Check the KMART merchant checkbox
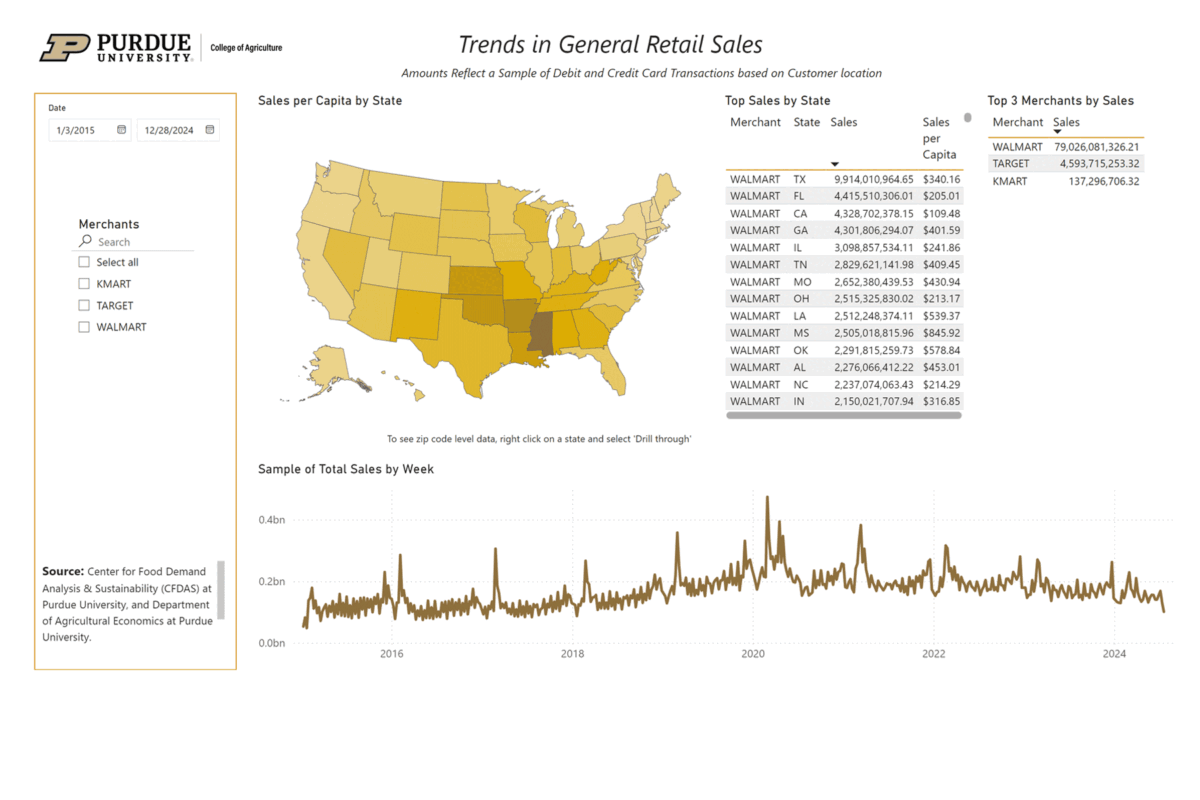The width and height of the screenshot is (1200, 800). click(84, 284)
